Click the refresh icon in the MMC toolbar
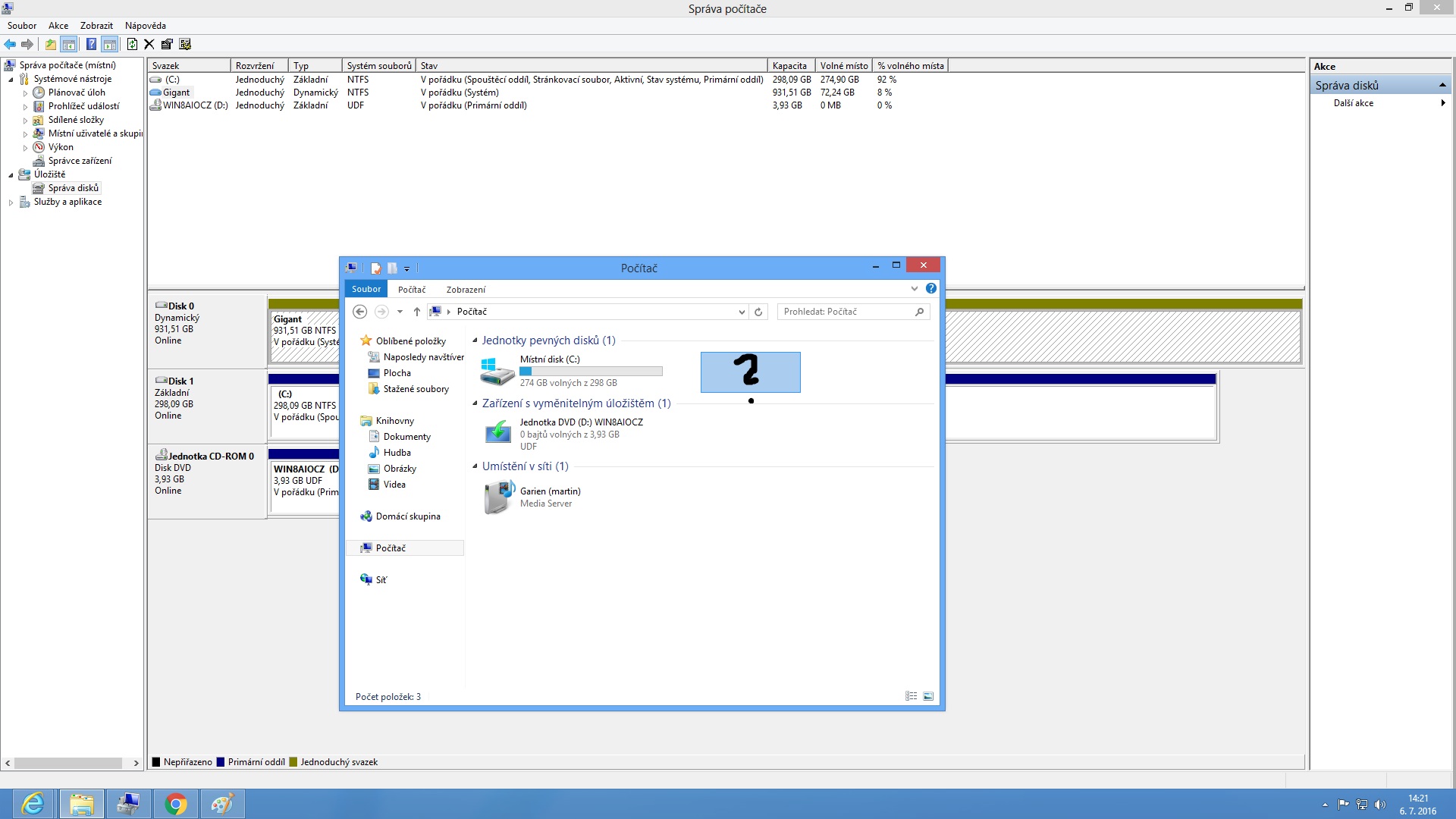1456x819 pixels. click(x=132, y=44)
